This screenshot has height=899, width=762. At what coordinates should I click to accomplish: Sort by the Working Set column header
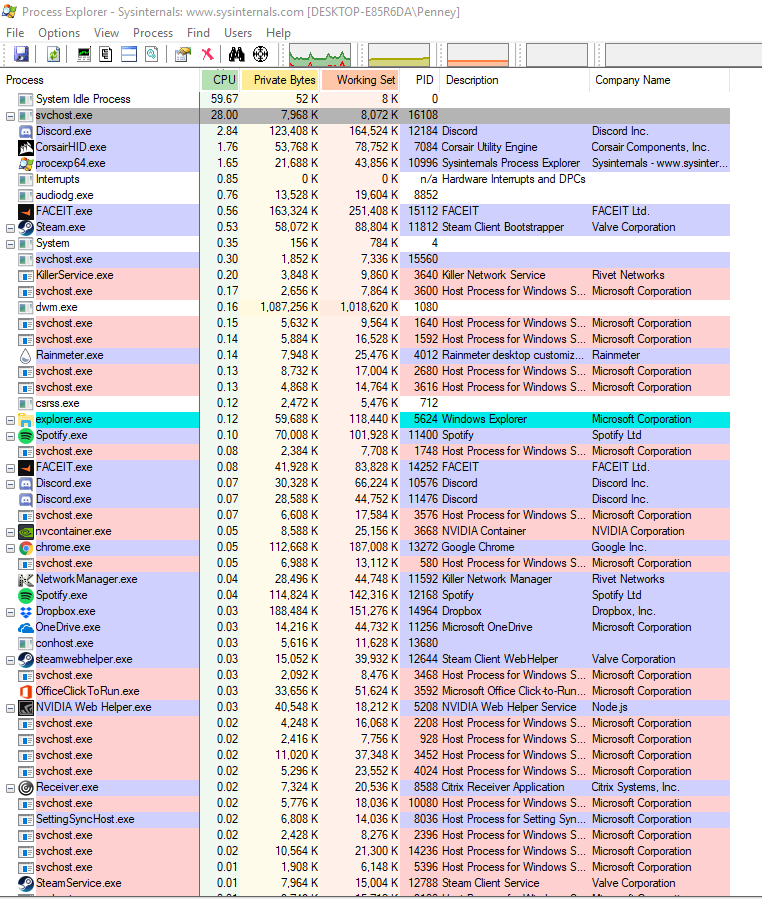(361, 80)
